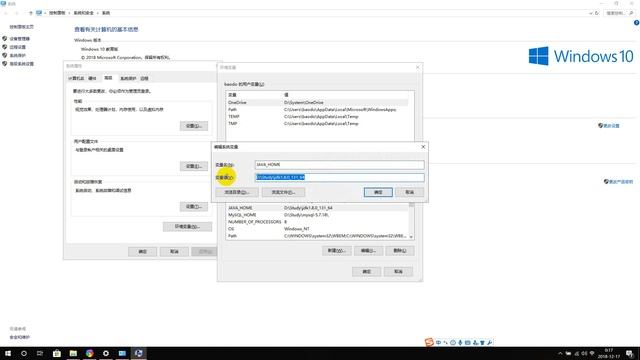Toggle Chinese mode on Sogou toolbar

coord(438,342)
